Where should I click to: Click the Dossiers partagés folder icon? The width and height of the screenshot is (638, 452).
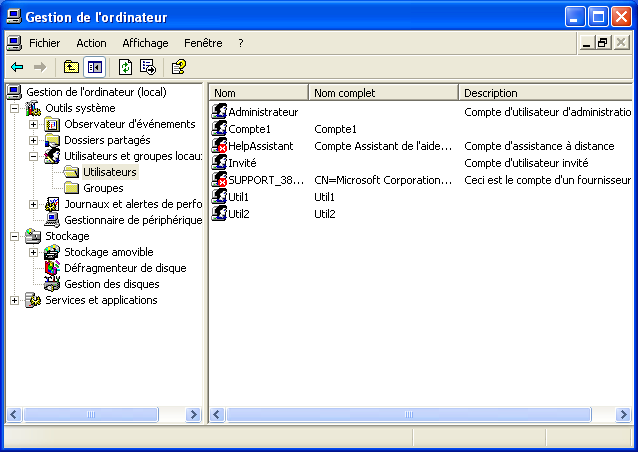[x=52, y=140]
